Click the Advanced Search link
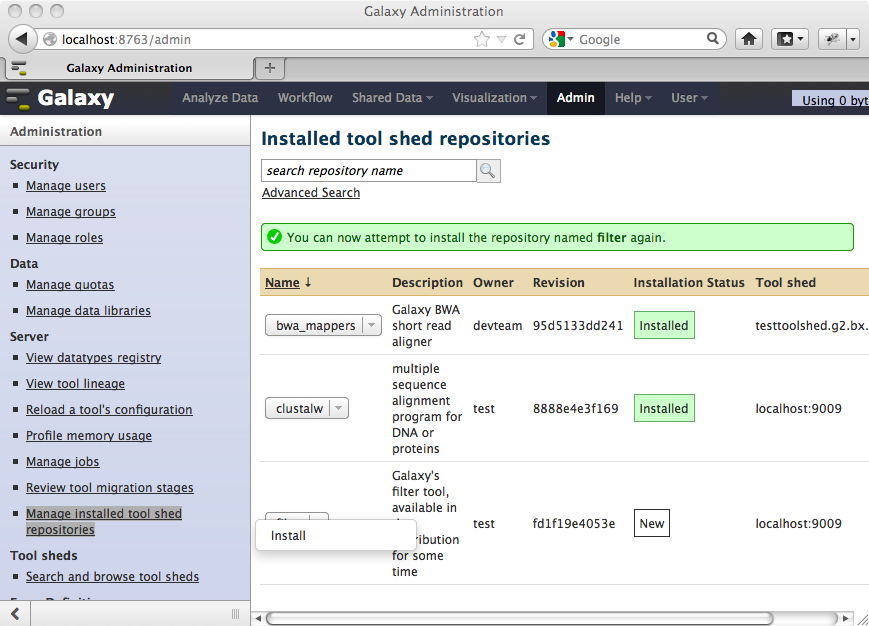The height and width of the screenshot is (626, 869). click(x=311, y=193)
